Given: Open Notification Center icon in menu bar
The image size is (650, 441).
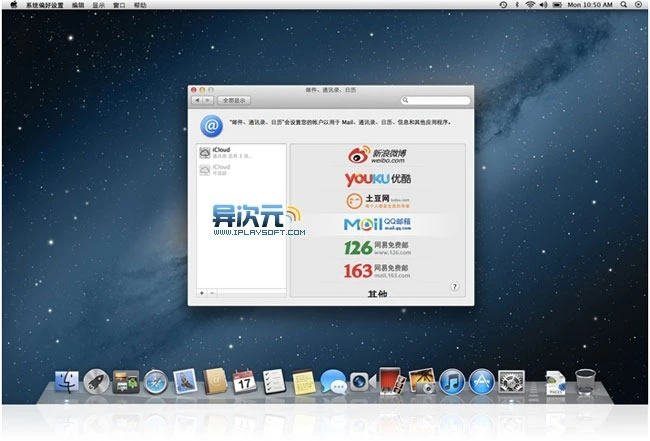Looking at the screenshot, I should tap(639, 5).
